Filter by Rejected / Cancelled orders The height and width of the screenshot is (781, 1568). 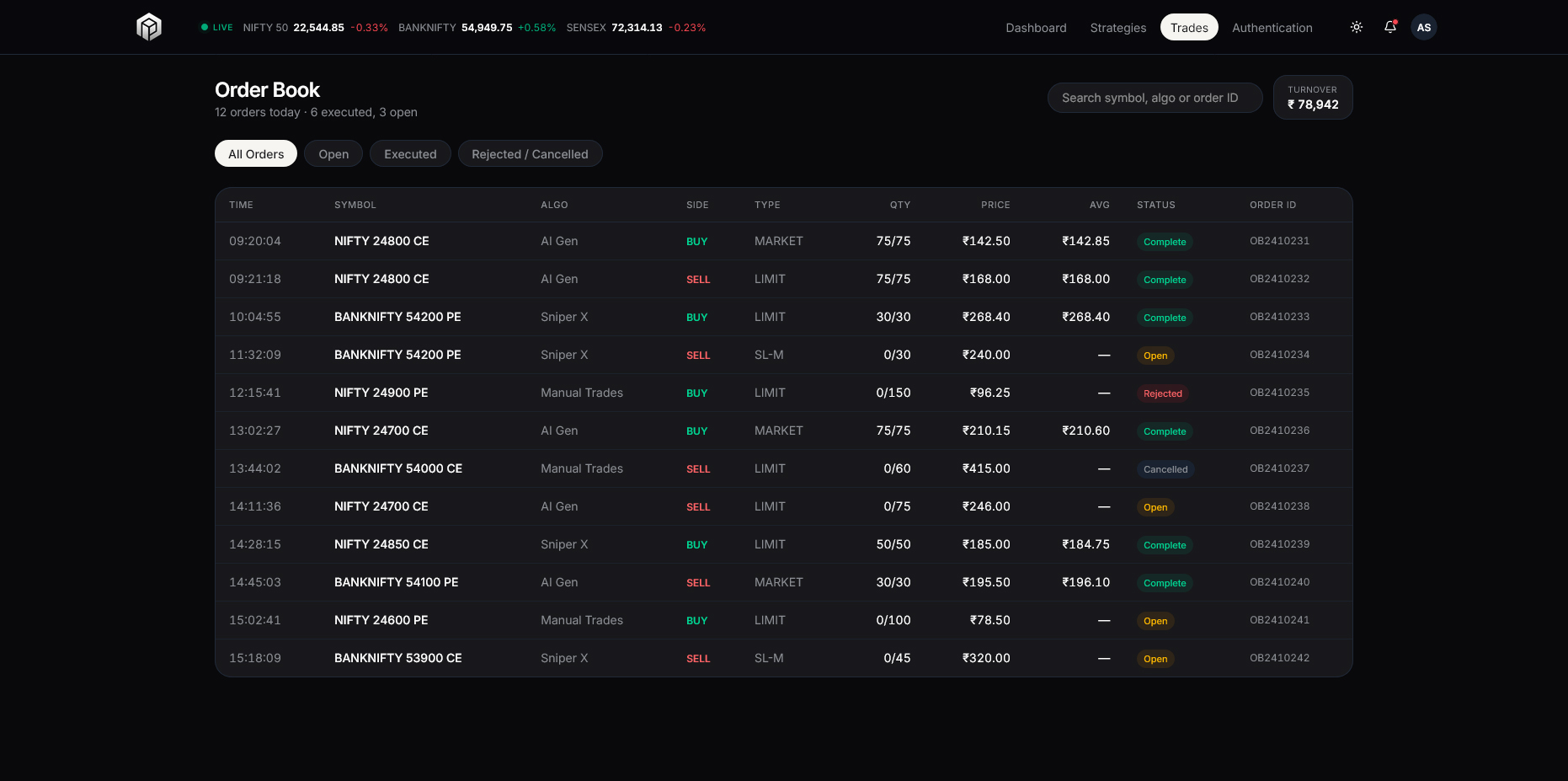(x=530, y=153)
